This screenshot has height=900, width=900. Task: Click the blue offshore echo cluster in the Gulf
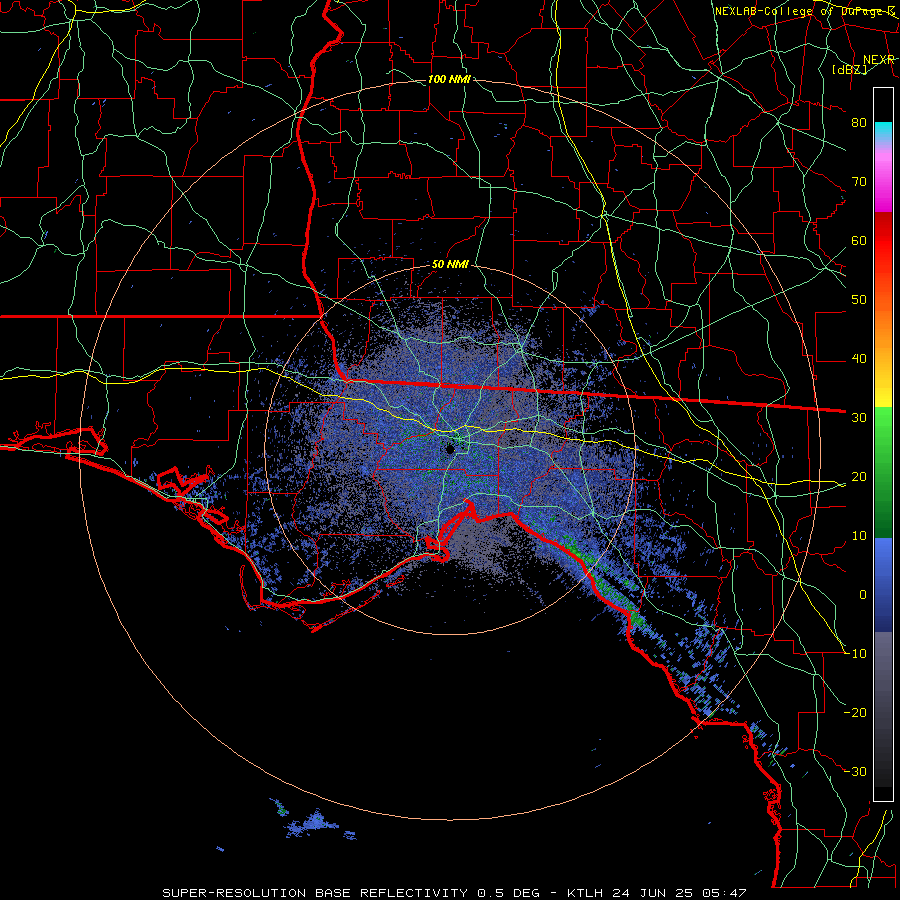[316, 825]
